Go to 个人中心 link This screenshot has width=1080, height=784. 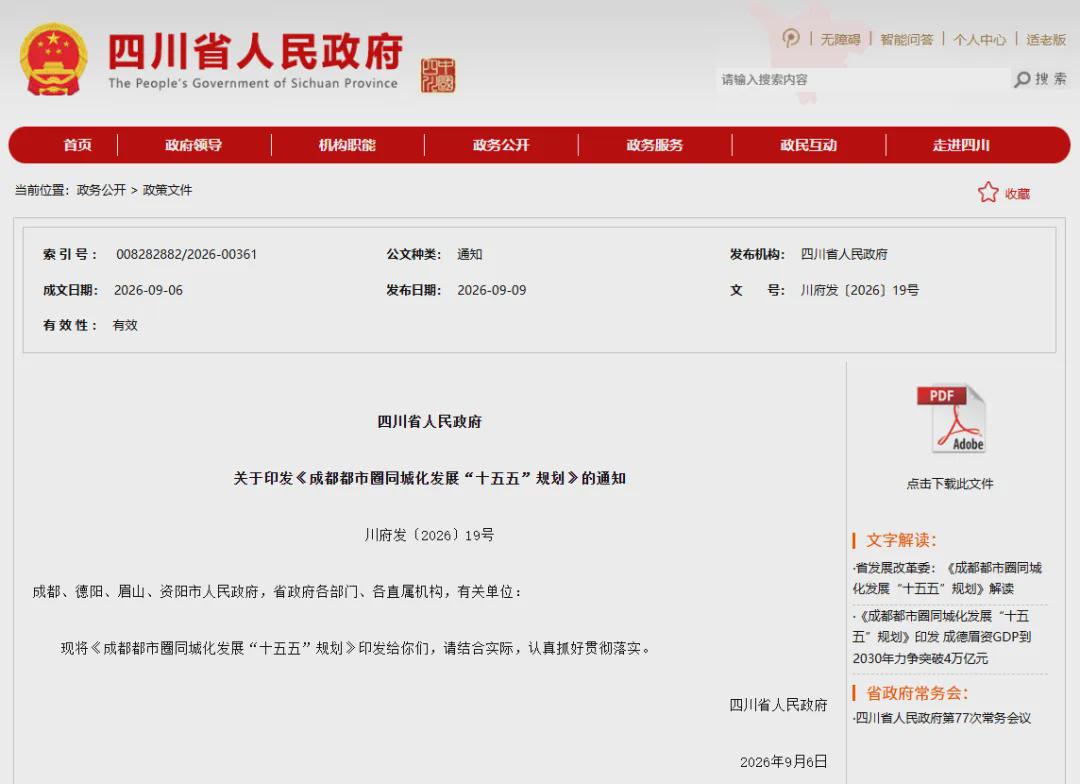click(979, 40)
